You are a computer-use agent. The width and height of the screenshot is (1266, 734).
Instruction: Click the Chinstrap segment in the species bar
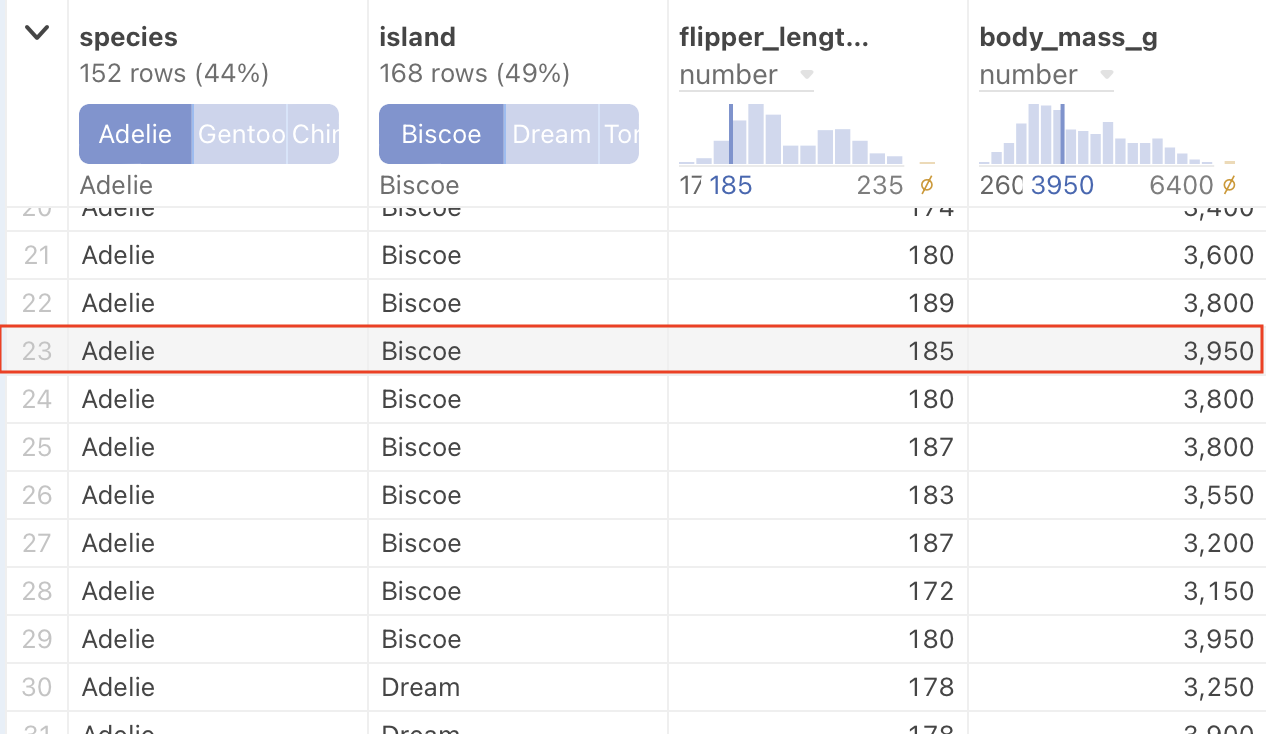click(x=313, y=133)
